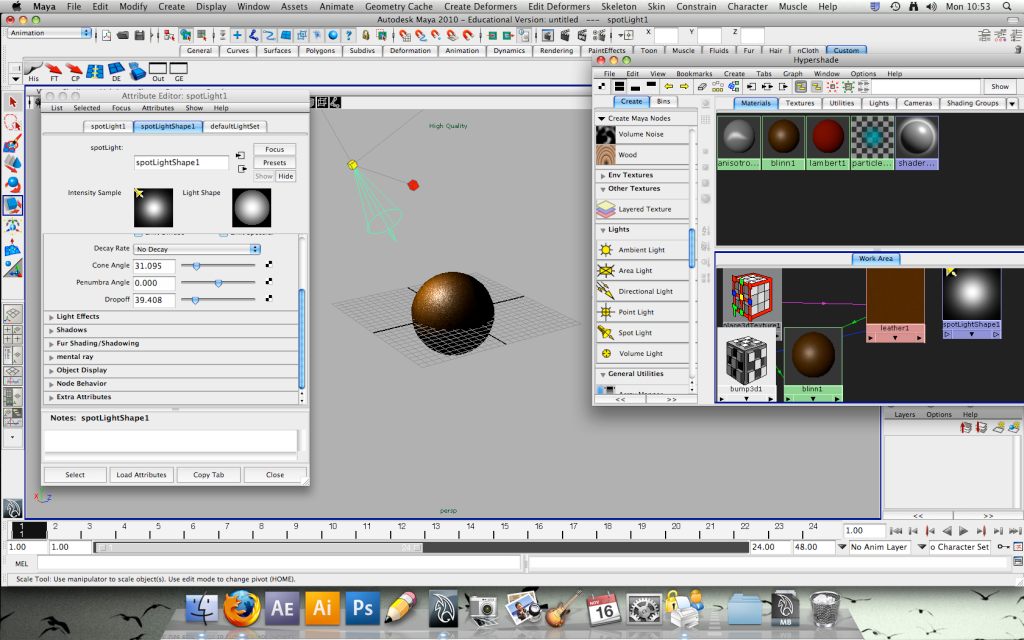
Task: Clear the Hypershade graph with eraser icon
Action: [x=702, y=86]
